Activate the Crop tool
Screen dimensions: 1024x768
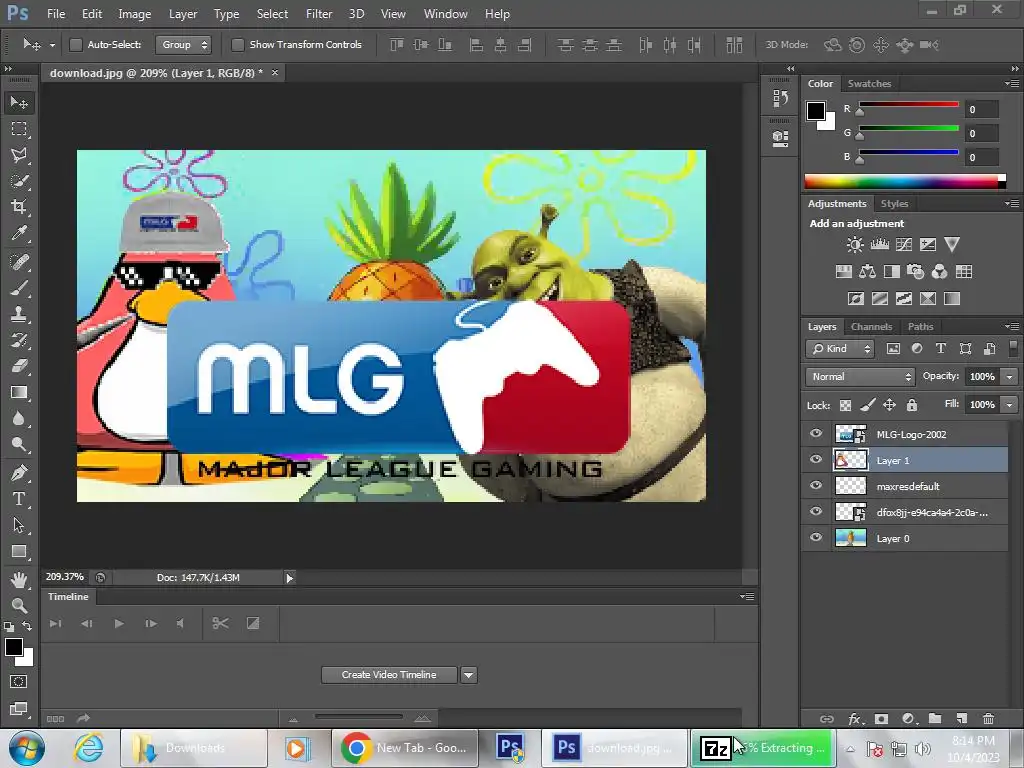19,207
